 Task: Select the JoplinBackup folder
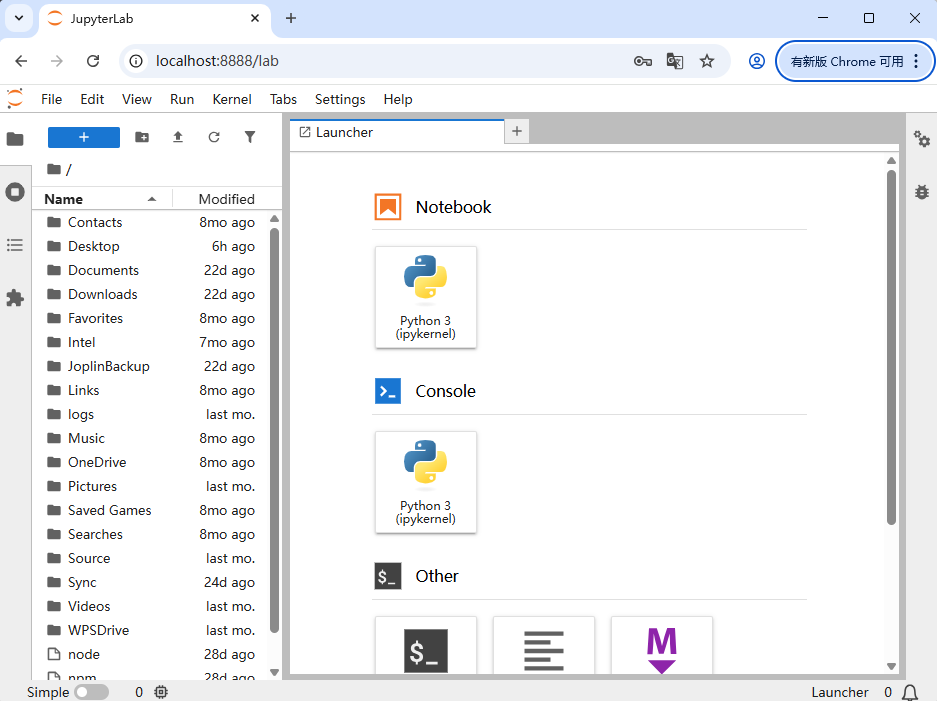(151, 366)
